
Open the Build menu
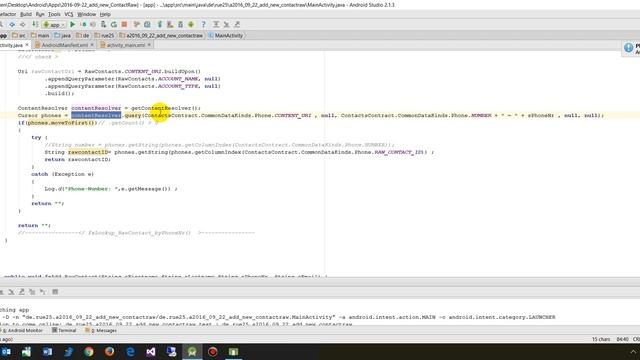coord(26,14)
